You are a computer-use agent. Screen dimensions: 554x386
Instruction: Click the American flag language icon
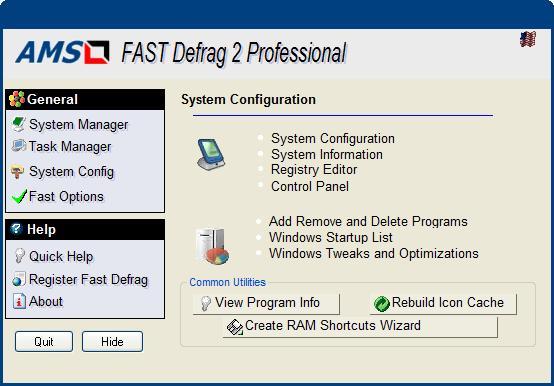click(528, 39)
